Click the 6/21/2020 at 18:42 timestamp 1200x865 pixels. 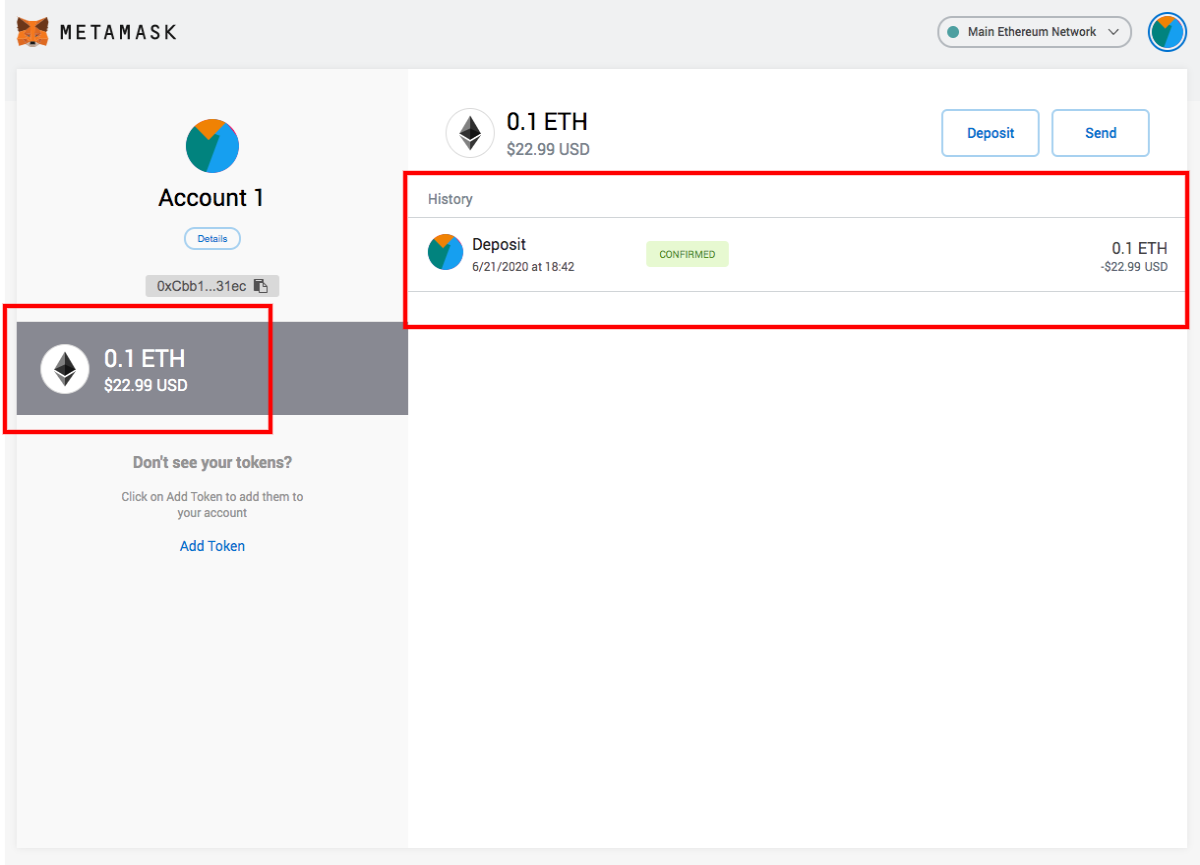pos(523,267)
